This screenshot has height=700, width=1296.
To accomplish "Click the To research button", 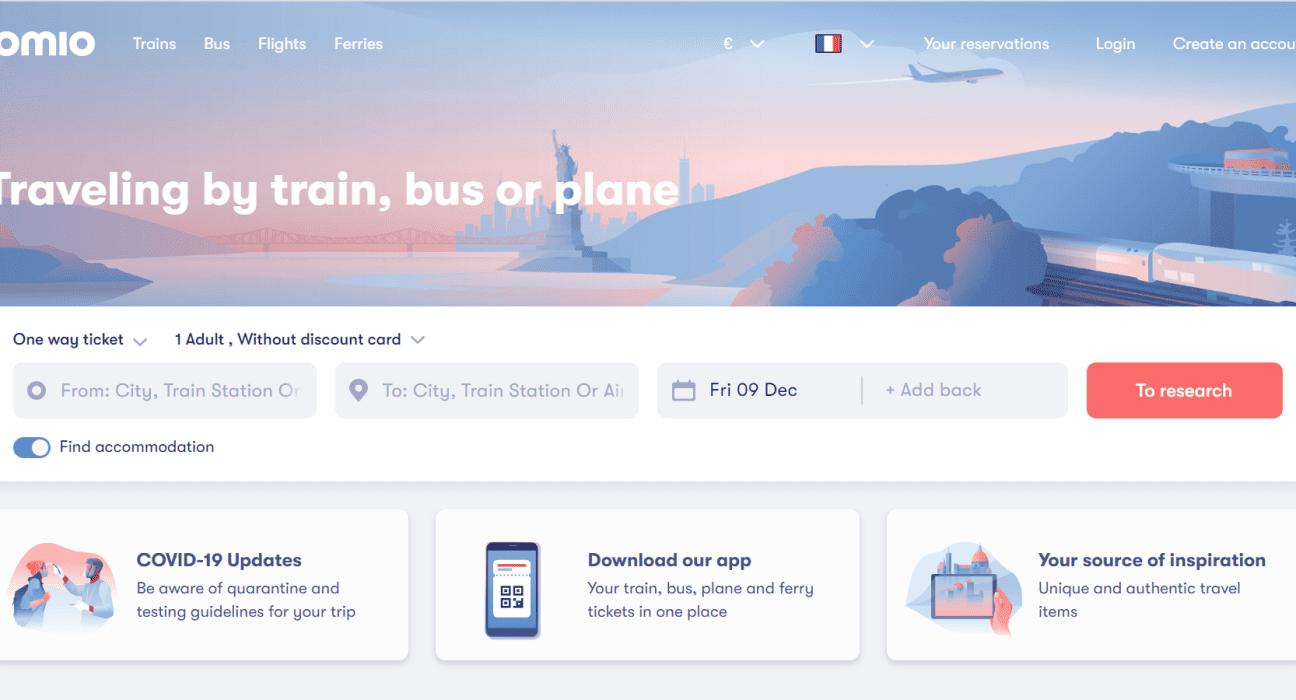I will pyautogui.click(x=1184, y=391).
